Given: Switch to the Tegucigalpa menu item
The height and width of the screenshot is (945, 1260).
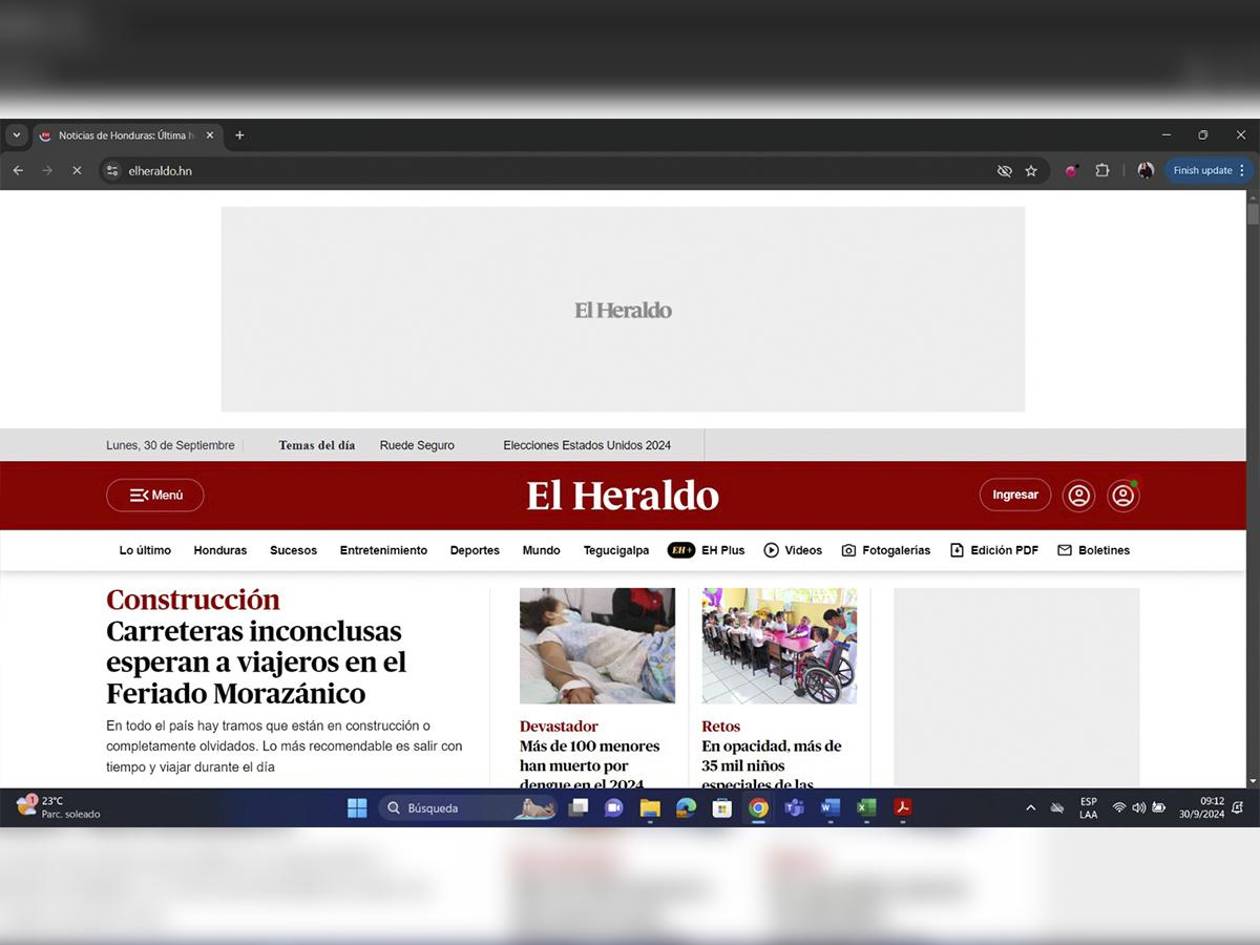Looking at the screenshot, I should 616,550.
